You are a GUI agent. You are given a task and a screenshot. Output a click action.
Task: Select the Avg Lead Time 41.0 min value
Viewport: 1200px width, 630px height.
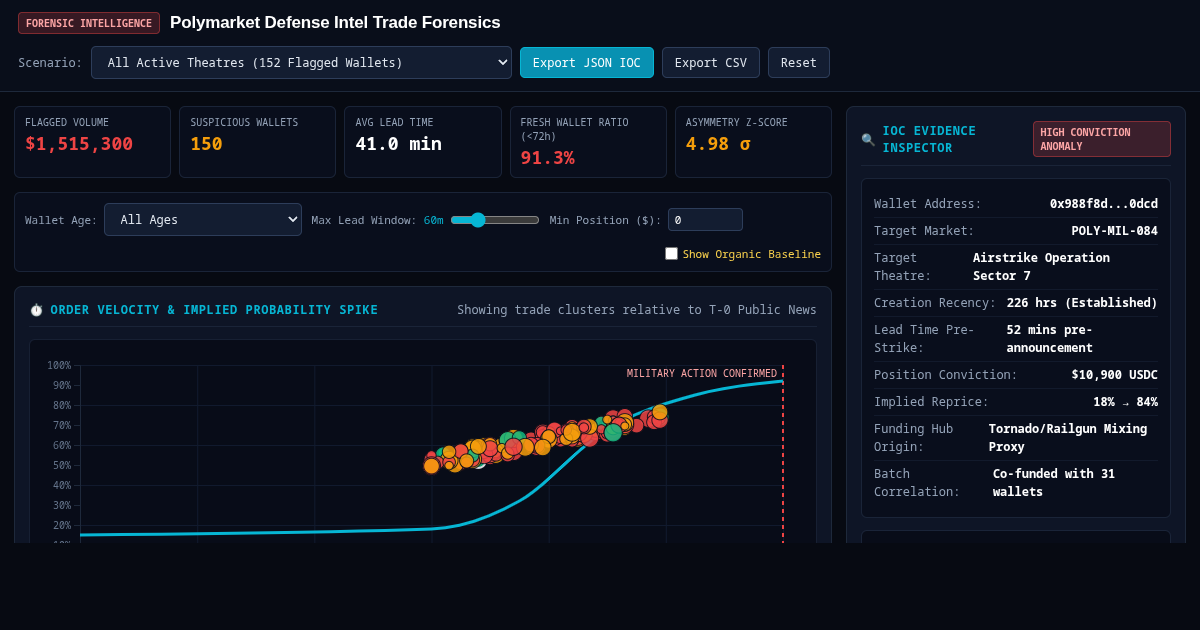coord(398,144)
